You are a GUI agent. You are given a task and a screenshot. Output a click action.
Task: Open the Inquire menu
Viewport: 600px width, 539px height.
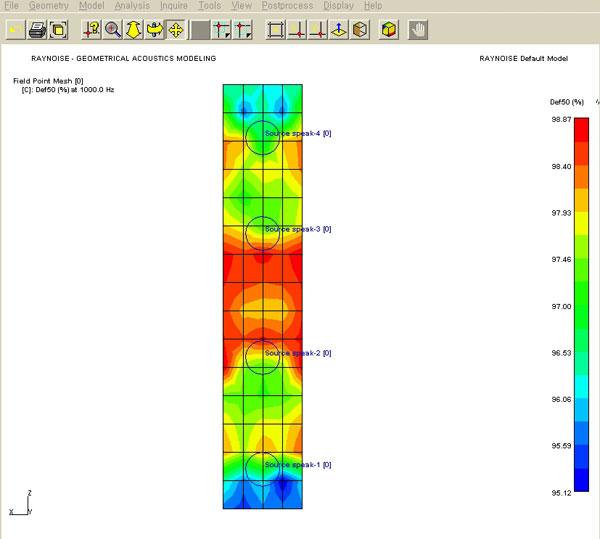coord(174,6)
